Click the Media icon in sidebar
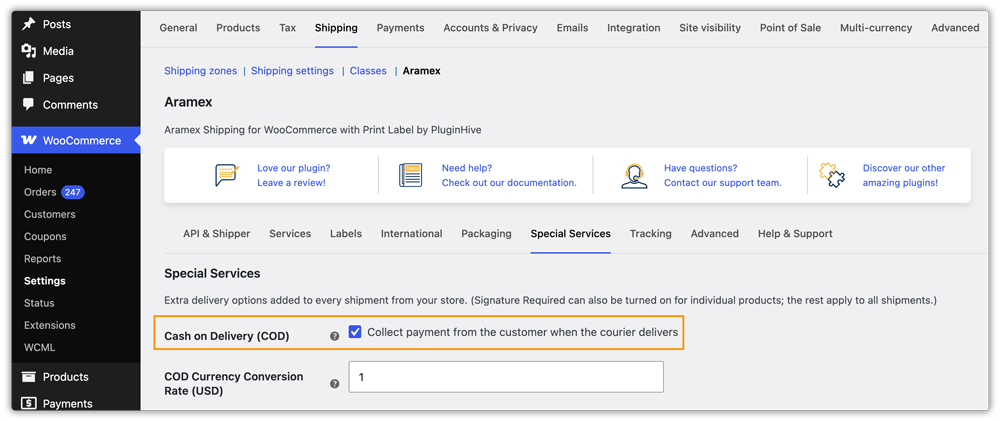Viewport: 1000px width, 421px height. click(x=29, y=51)
